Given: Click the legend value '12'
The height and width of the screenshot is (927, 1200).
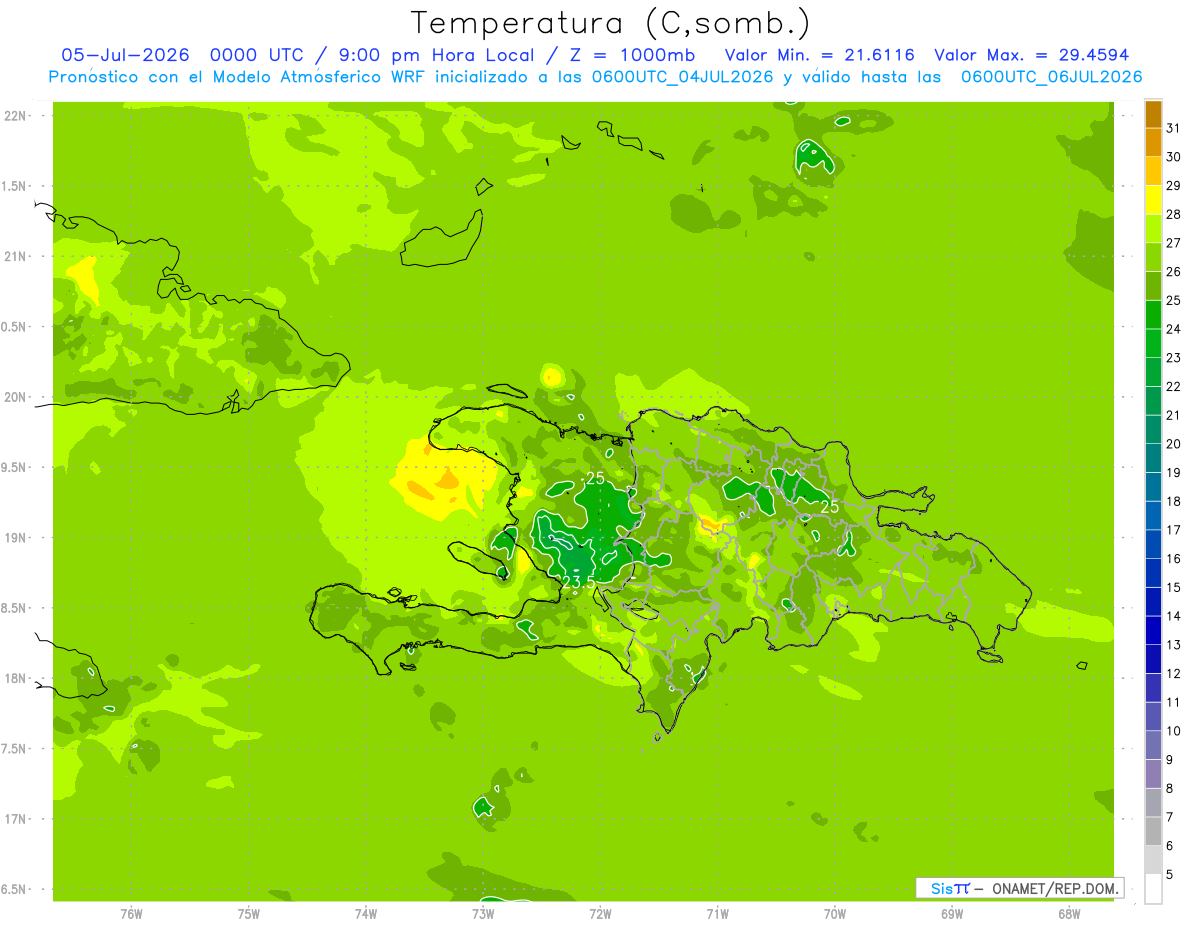Looking at the screenshot, I should click(1173, 674).
